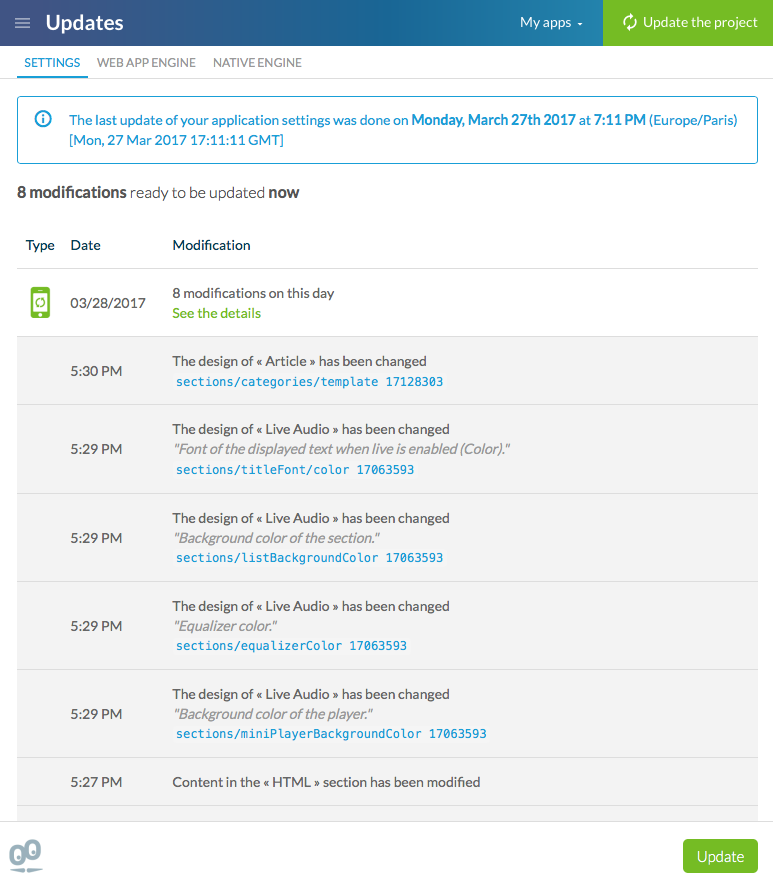Open the sections/miniPlayerBackgroundColor 17063593 link
Viewport: 773px width, 885px height.
[331, 734]
